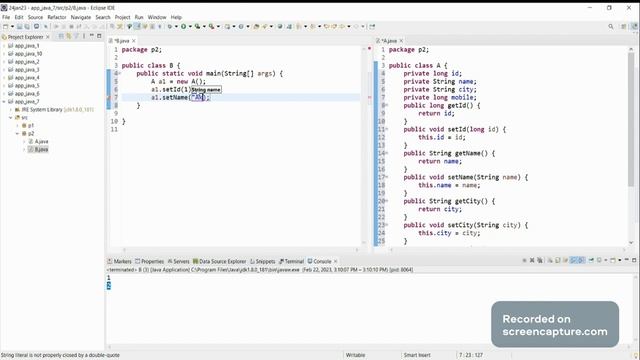Select the Java perspective icon
This screenshot has width=640, height=360.
click(634, 27)
